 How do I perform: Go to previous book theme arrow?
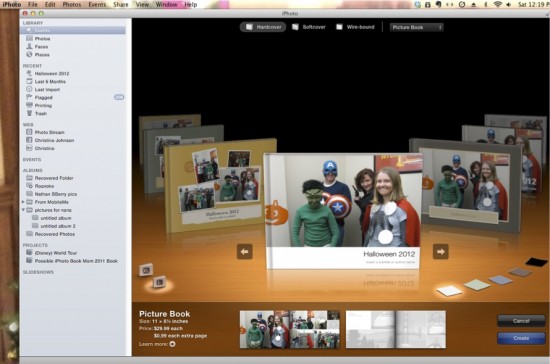click(x=244, y=251)
